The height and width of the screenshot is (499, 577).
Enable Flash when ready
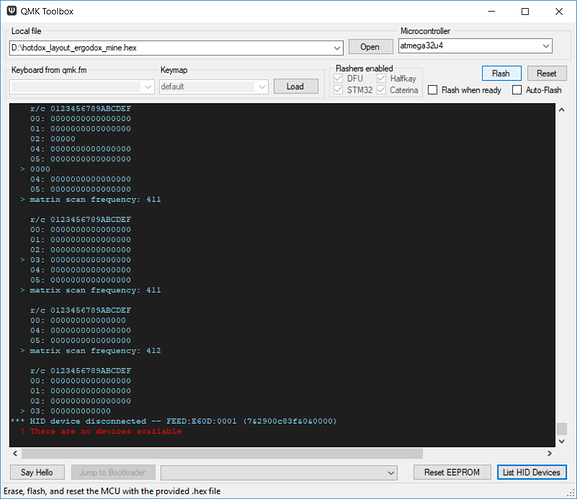click(433, 90)
